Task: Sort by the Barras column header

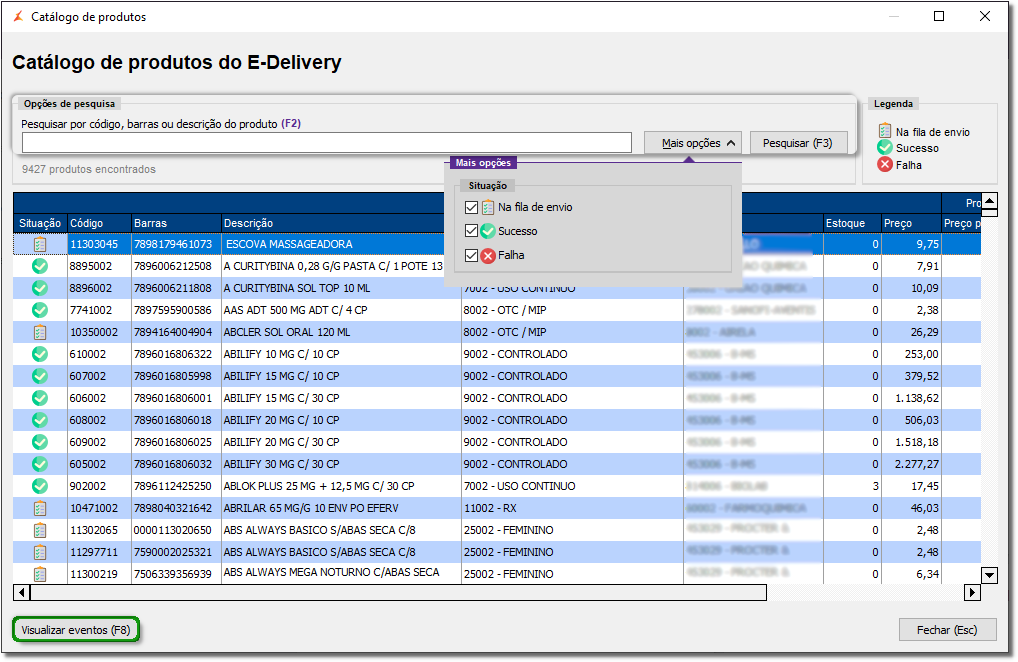Action: (177, 223)
